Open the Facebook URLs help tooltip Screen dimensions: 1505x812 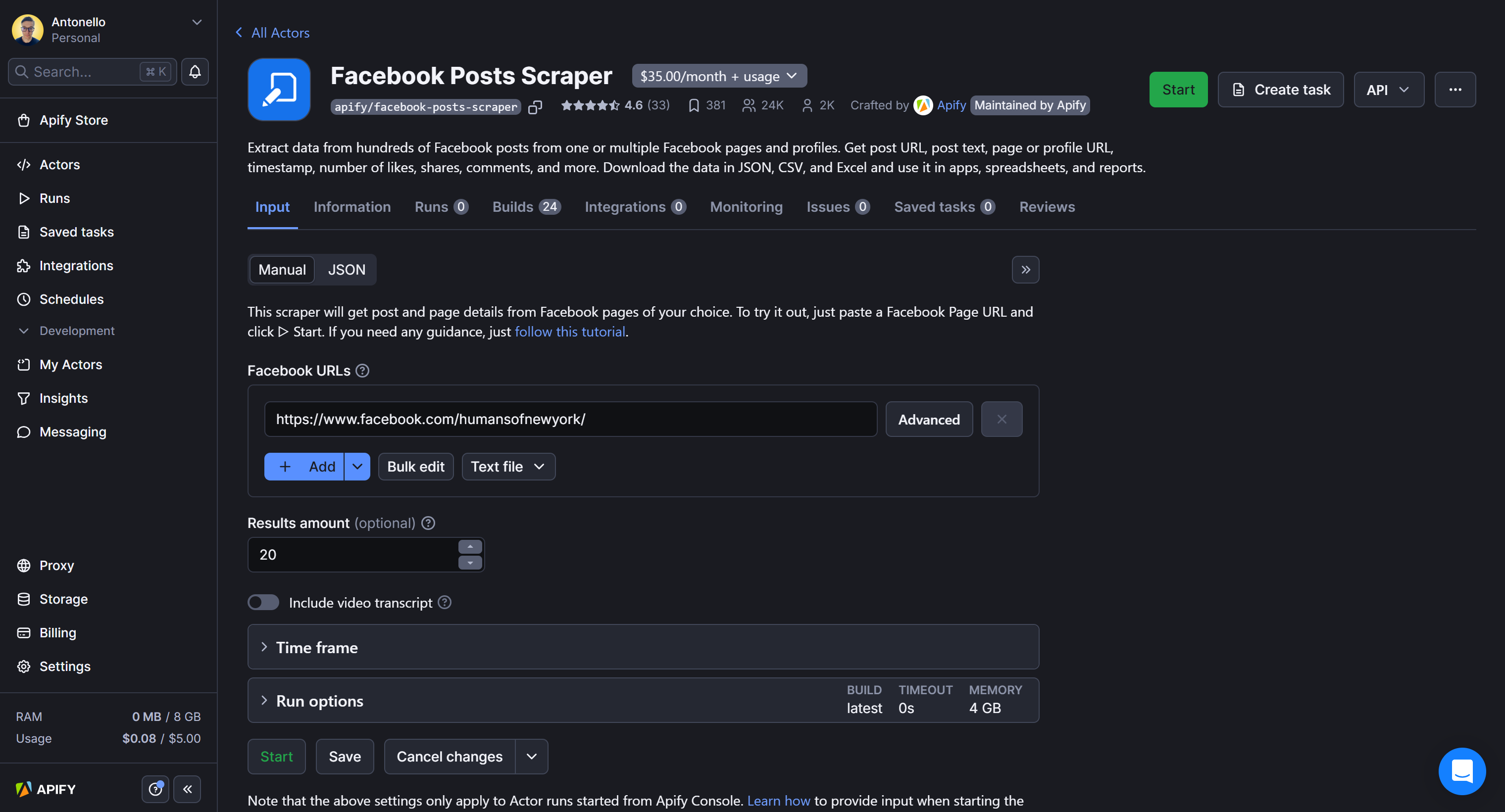(362, 370)
